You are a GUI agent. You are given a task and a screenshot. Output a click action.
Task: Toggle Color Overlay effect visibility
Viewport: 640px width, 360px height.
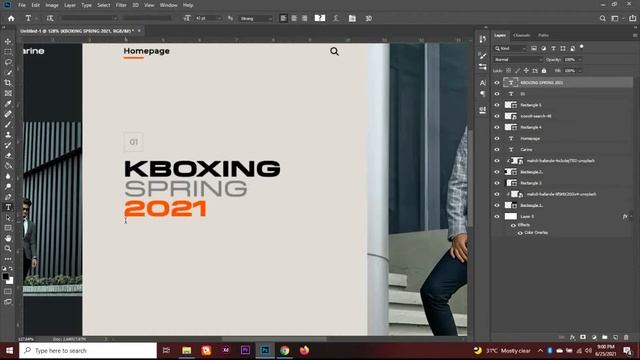pos(520,233)
